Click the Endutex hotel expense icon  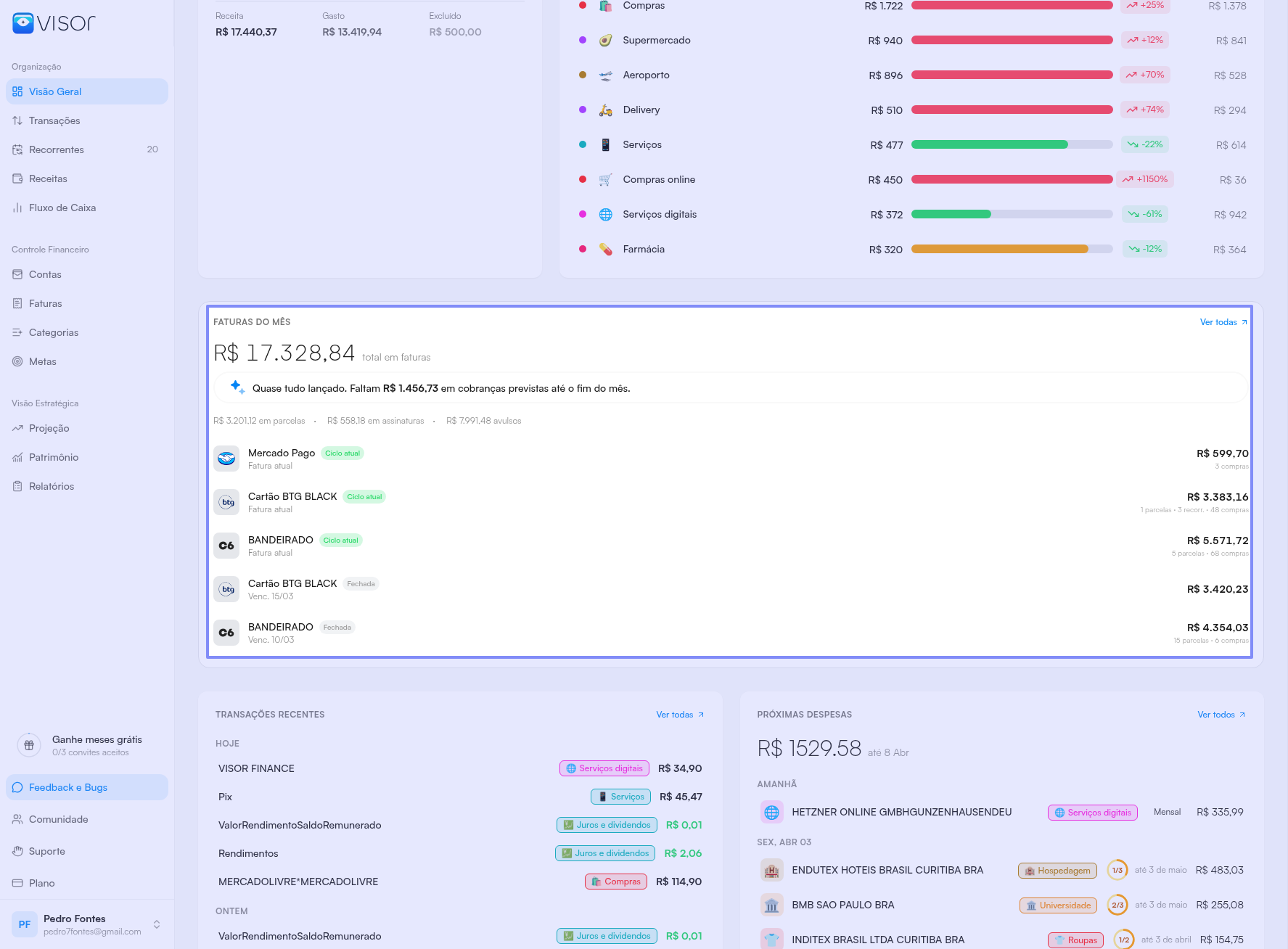pyautogui.click(x=771, y=871)
